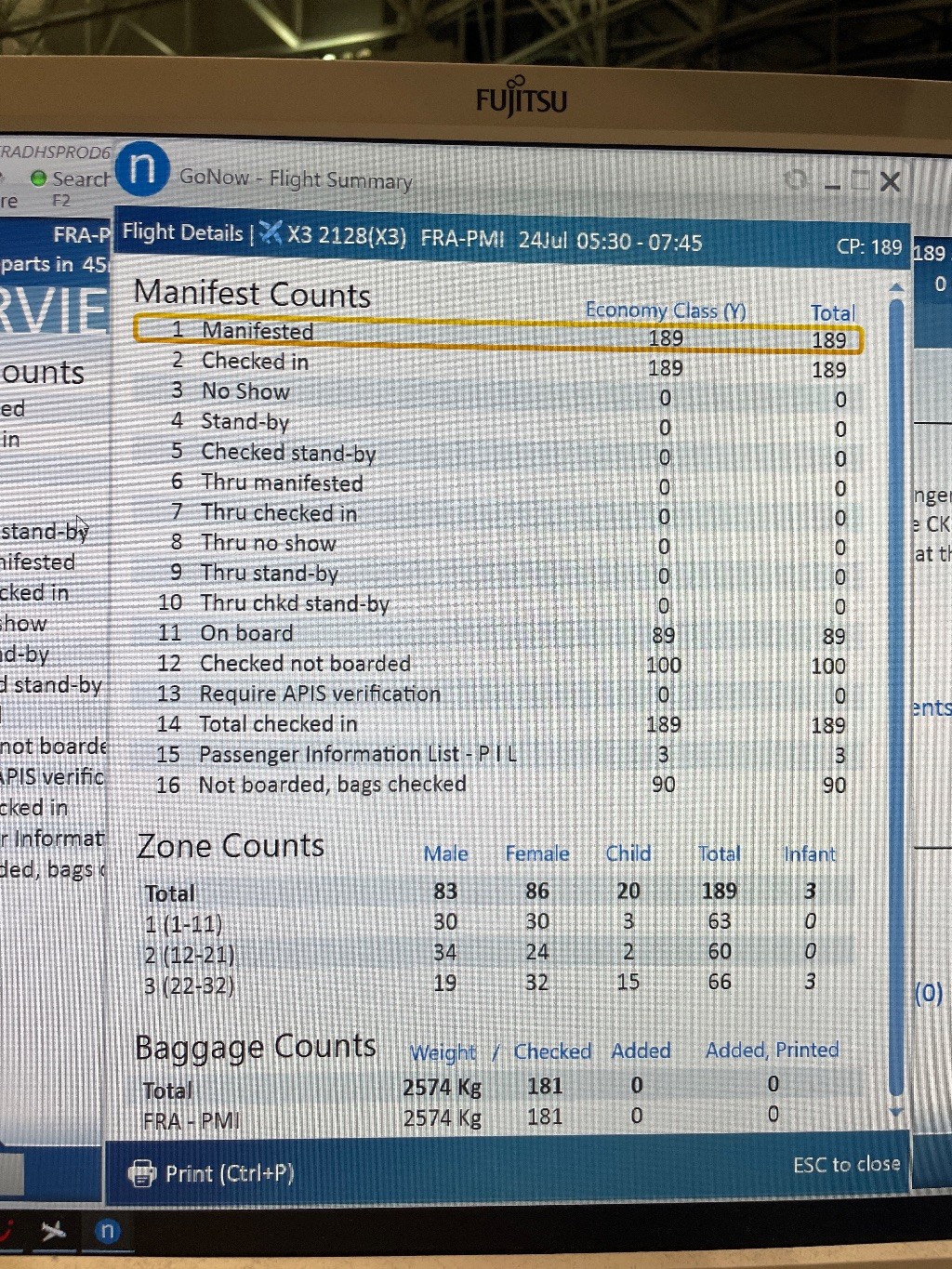
Task: Click the Weight header in Baggage Counts
Action: pos(443,1052)
